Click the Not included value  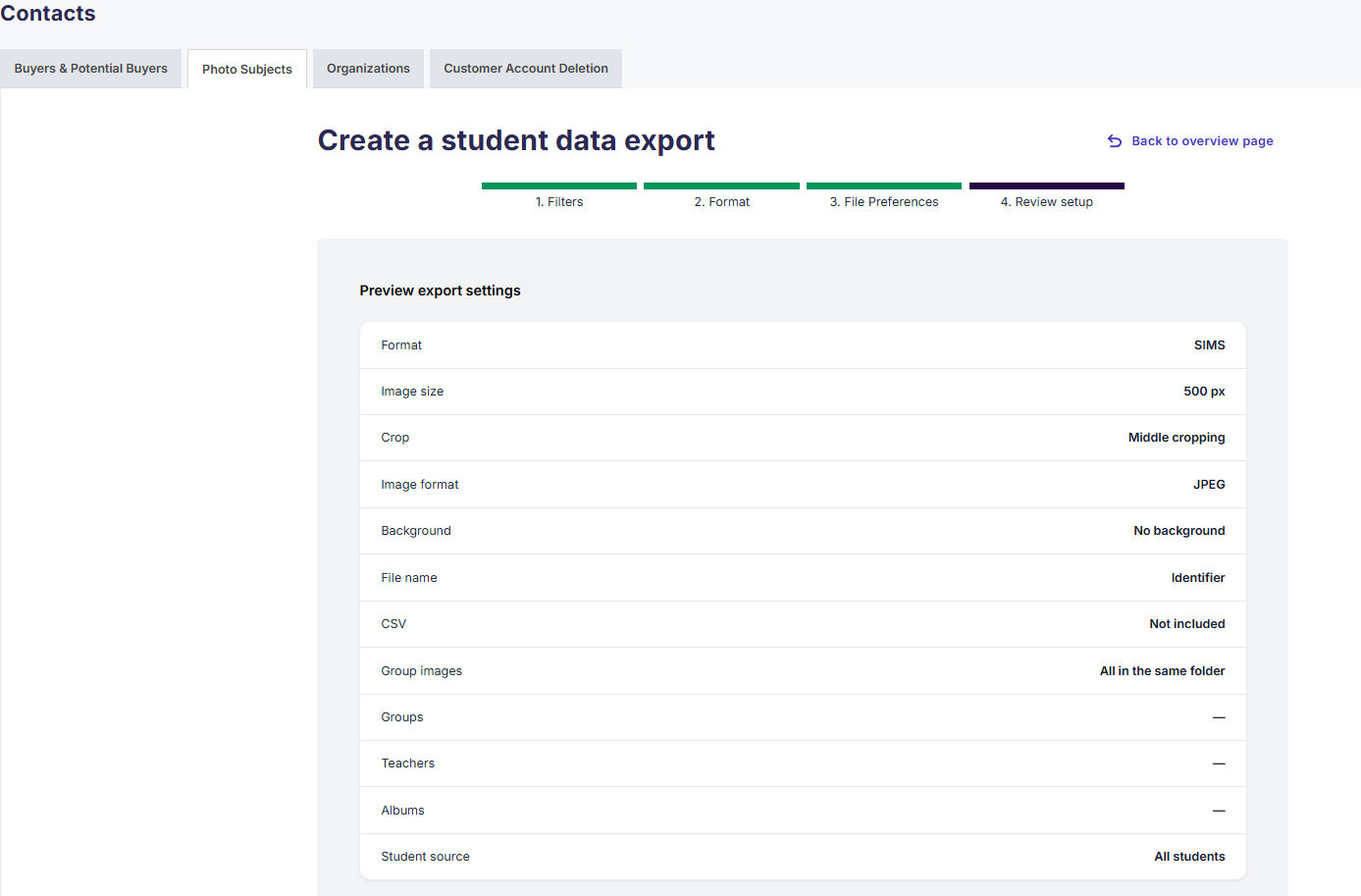point(1187,624)
